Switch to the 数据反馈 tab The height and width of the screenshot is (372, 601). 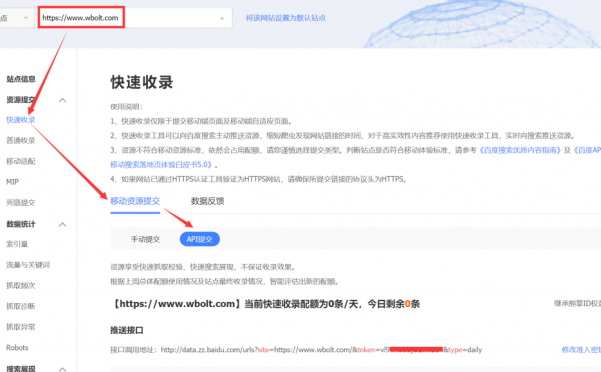(207, 201)
